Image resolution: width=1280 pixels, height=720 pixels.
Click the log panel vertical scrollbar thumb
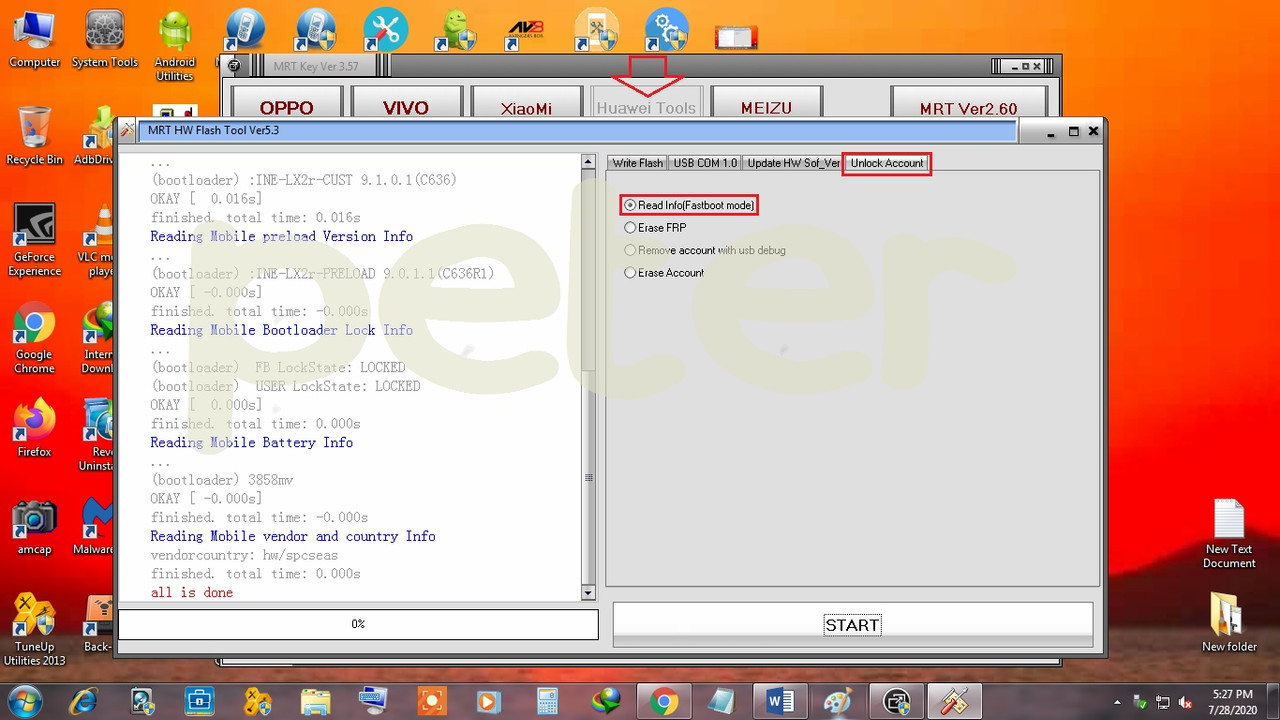pyautogui.click(x=588, y=478)
